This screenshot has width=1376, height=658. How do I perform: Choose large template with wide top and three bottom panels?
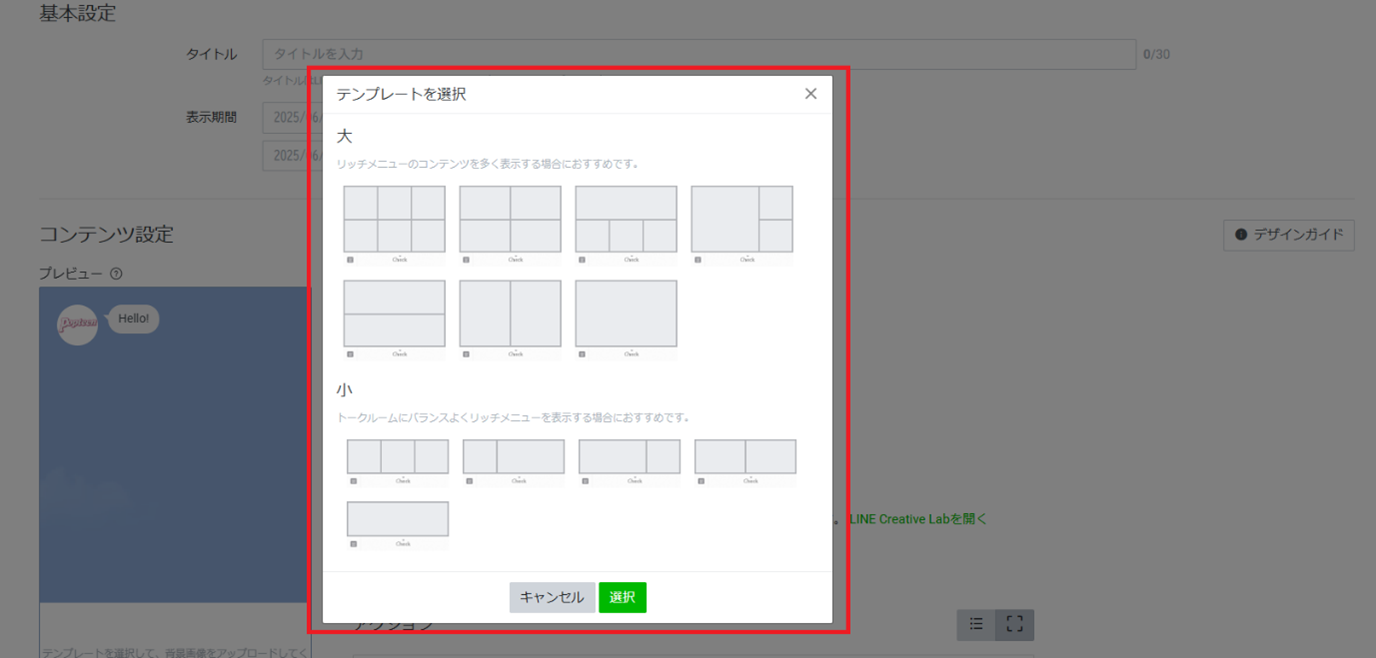click(626, 219)
